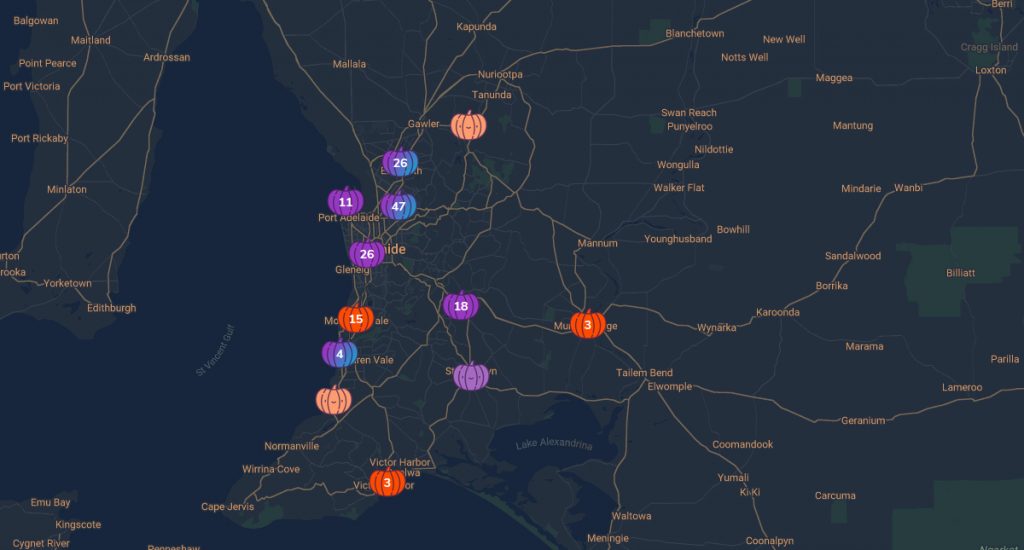The width and height of the screenshot is (1024, 550).
Task: Select the orange pumpkin cluster labeled 15
Action: 356,319
